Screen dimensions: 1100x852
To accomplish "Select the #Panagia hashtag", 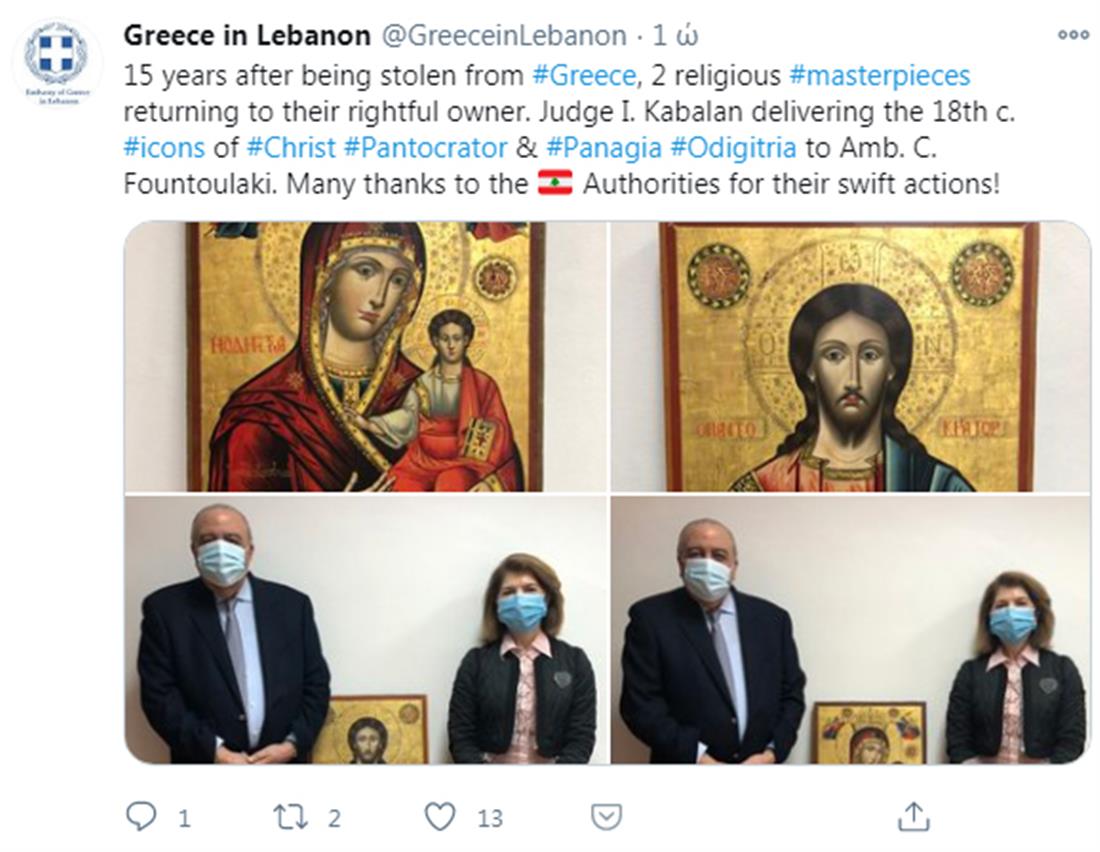I will pos(604,147).
